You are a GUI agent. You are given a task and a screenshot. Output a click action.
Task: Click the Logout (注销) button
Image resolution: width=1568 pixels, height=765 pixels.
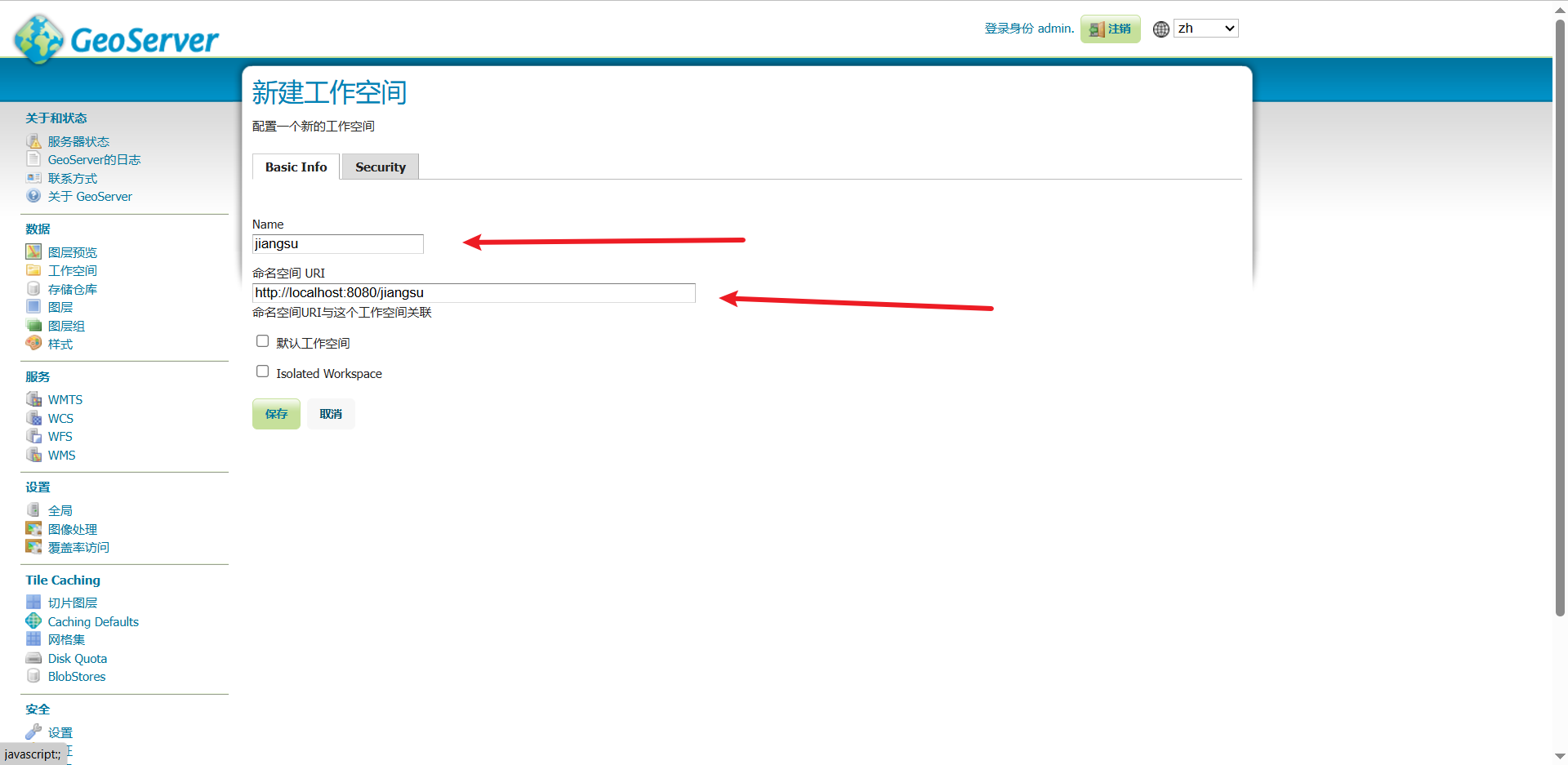coord(1111,29)
